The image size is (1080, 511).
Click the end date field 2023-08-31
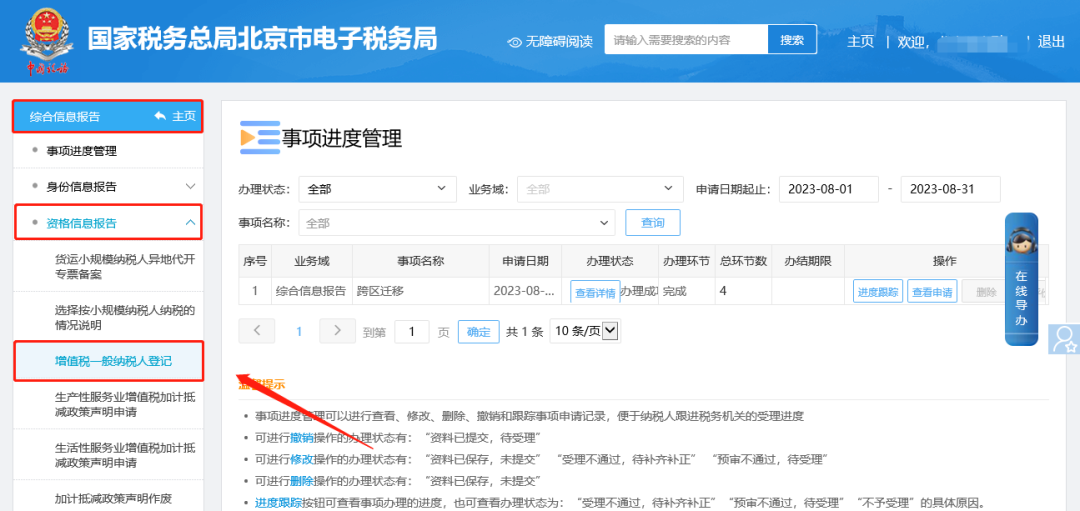[951, 189]
